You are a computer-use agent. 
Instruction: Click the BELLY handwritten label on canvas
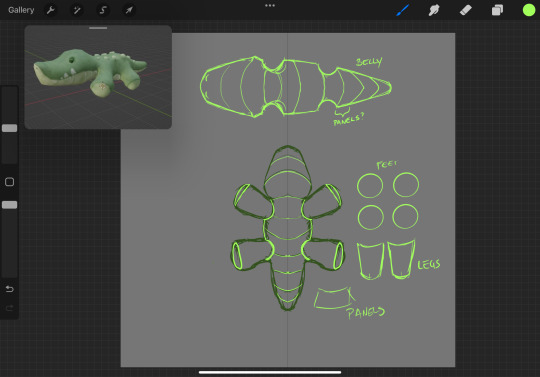point(369,62)
